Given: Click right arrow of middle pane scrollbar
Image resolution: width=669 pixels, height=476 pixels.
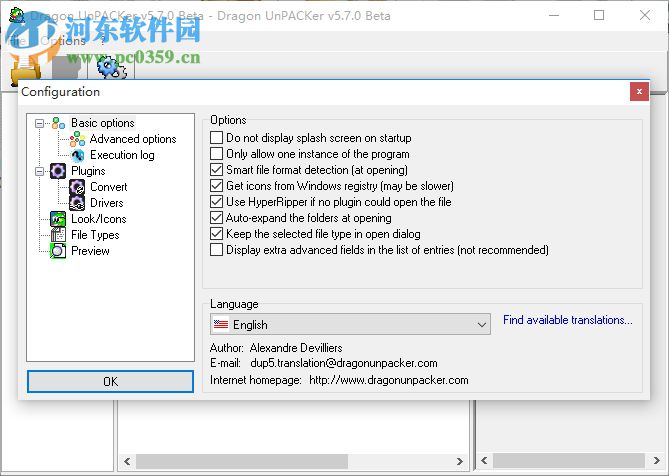Looking at the screenshot, I should click(460, 461).
